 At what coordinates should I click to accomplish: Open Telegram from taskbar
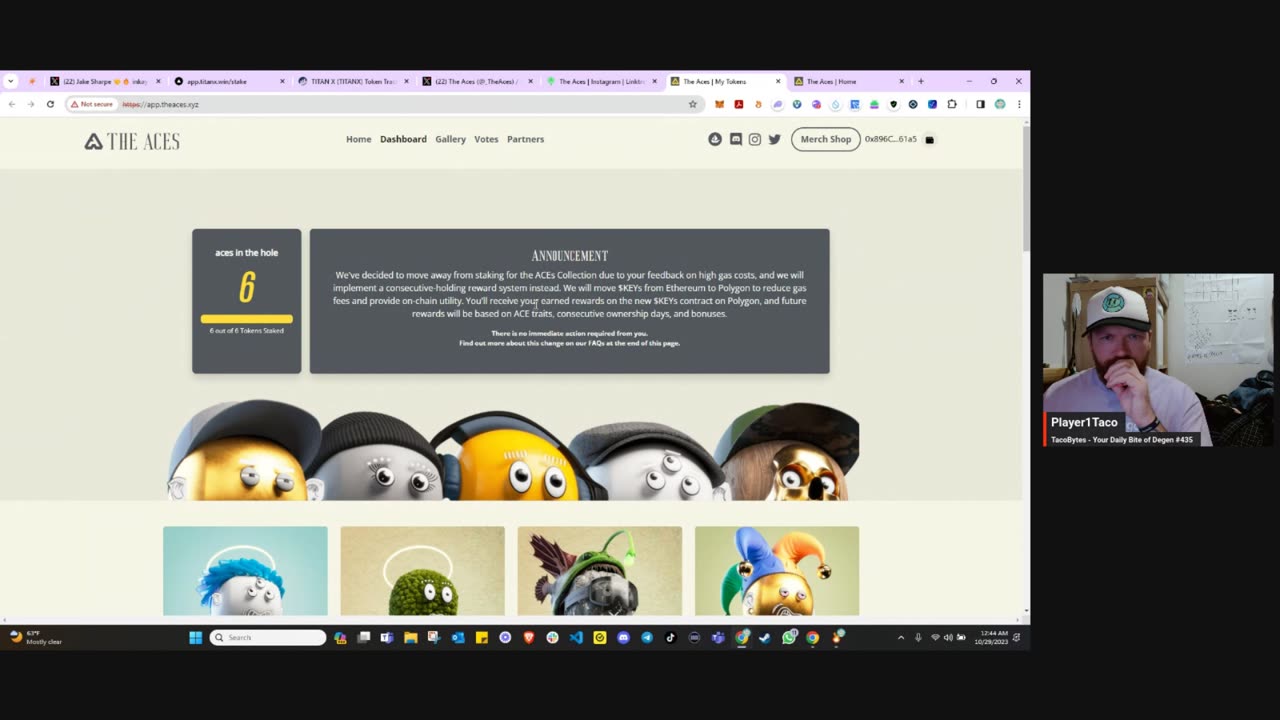647,637
